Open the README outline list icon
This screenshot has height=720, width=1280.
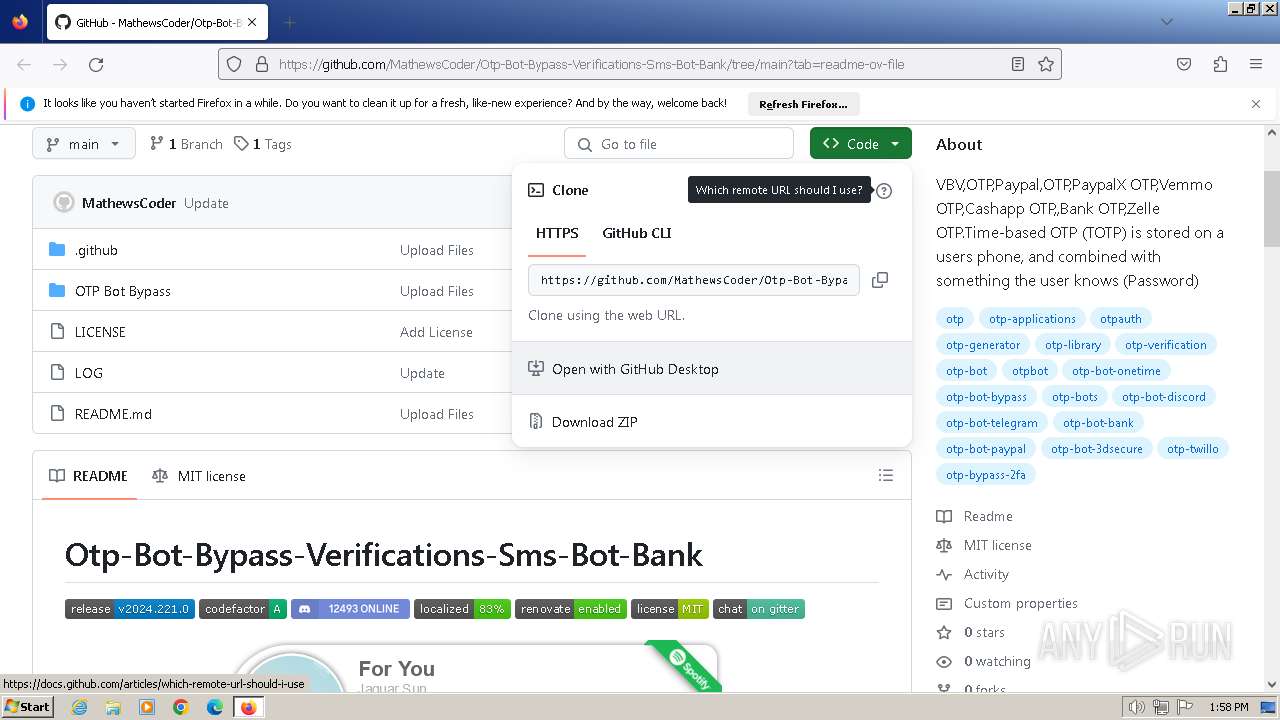tap(886, 476)
